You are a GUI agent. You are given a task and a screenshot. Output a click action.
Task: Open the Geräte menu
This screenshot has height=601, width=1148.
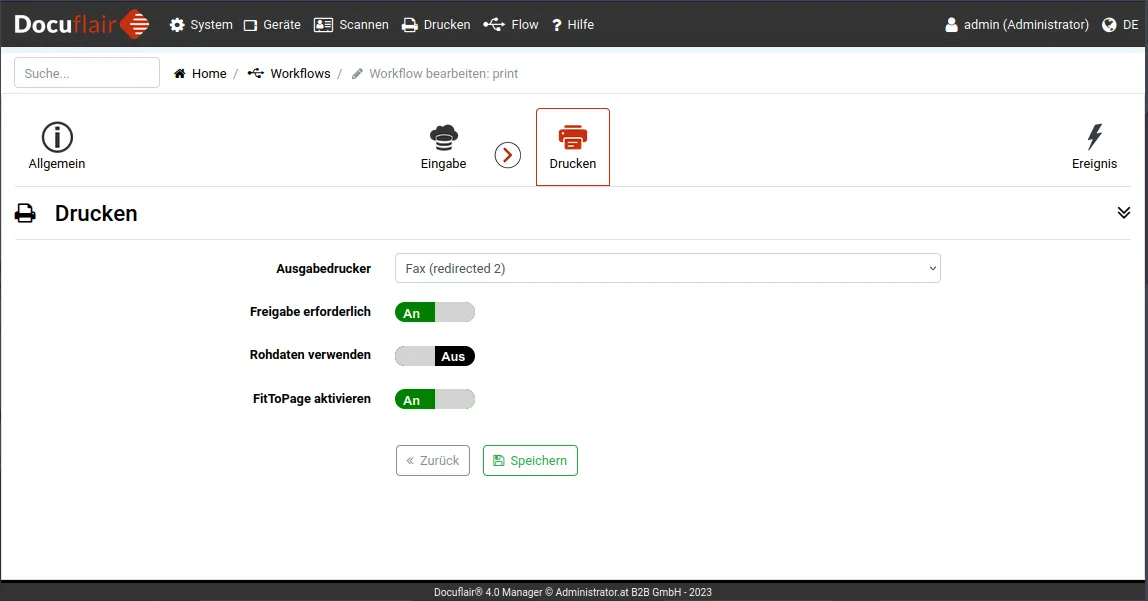pos(272,25)
